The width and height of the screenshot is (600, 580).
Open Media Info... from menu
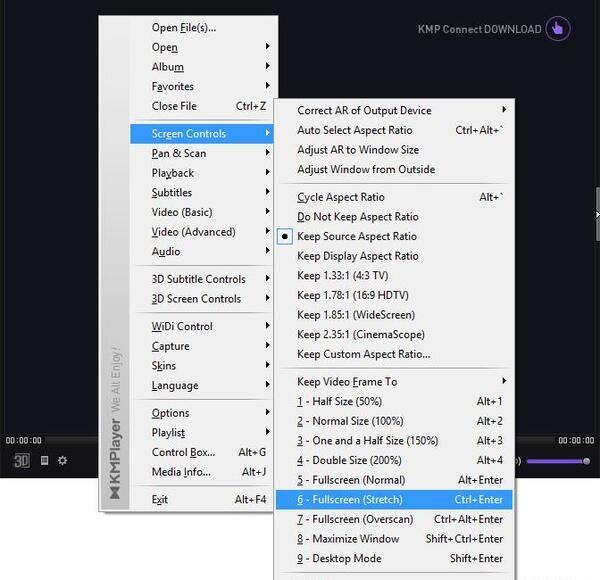[202, 472]
